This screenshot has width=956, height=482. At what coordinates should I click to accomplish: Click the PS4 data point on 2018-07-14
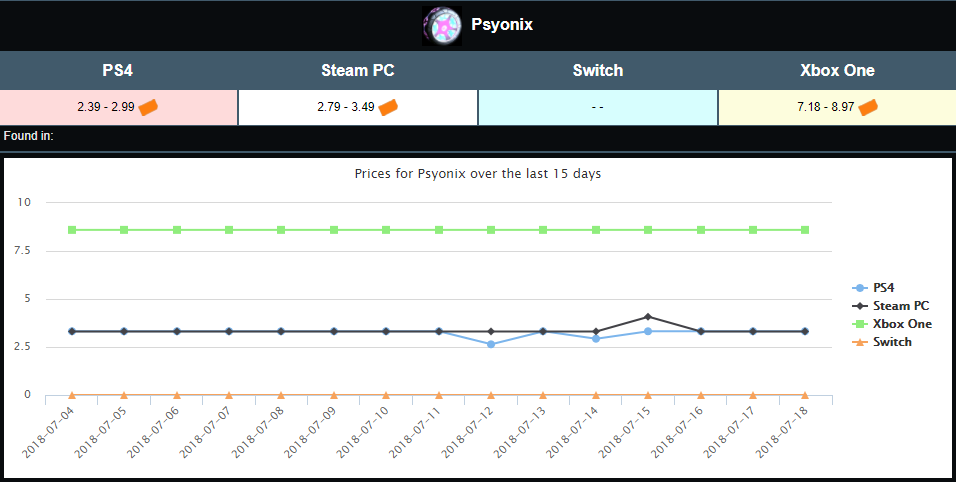596,339
